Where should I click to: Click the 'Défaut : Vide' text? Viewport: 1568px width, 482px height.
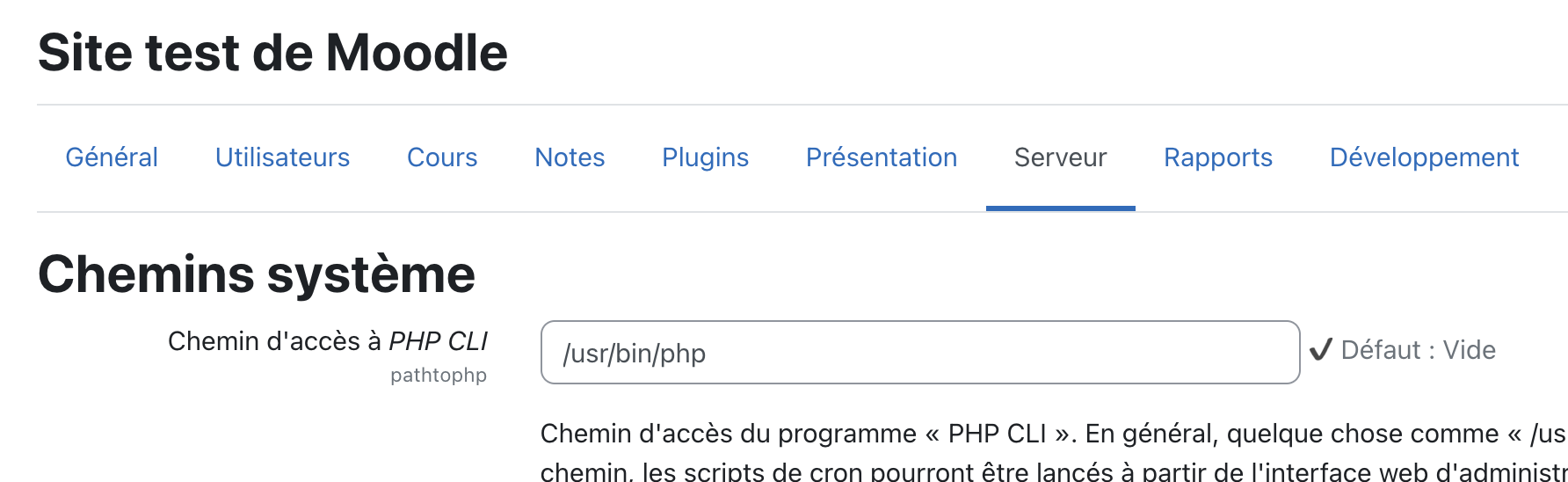point(1419,350)
